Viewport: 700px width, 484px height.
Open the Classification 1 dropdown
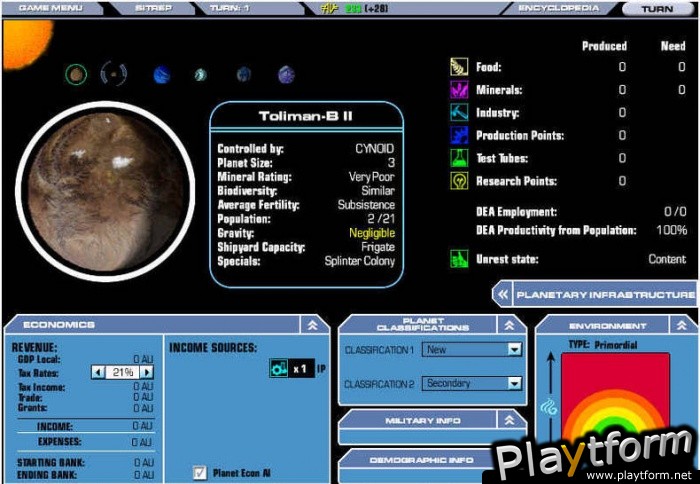(x=514, y=349)
